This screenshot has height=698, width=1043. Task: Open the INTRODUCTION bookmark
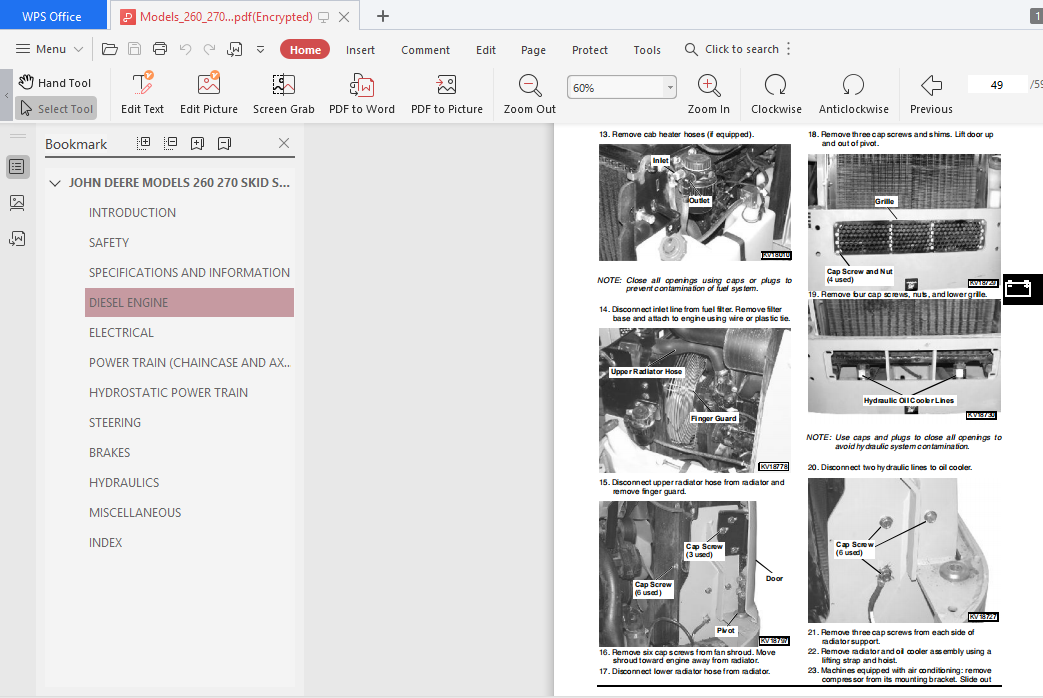132,212
